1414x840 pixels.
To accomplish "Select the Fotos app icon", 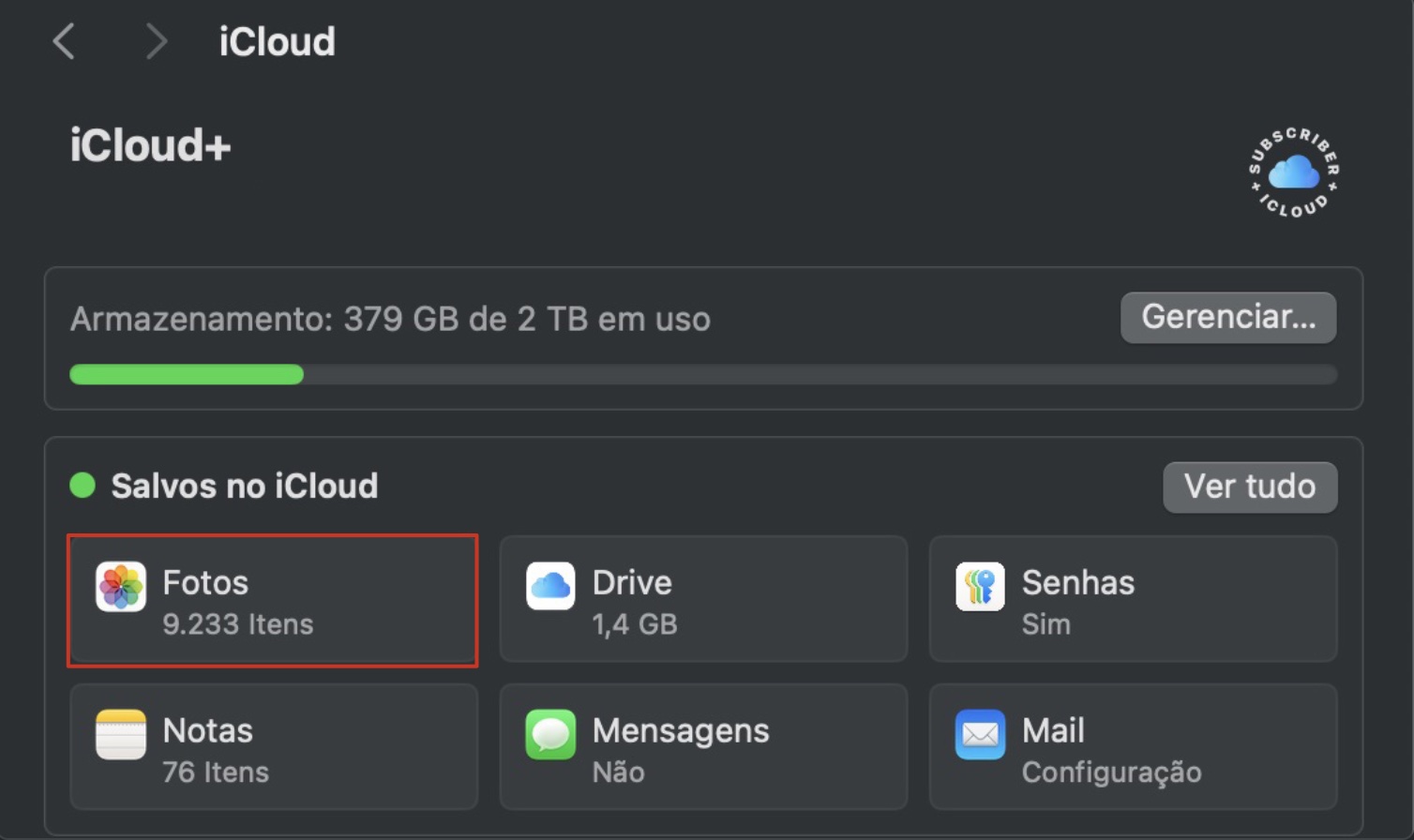I will coord(121,588).
